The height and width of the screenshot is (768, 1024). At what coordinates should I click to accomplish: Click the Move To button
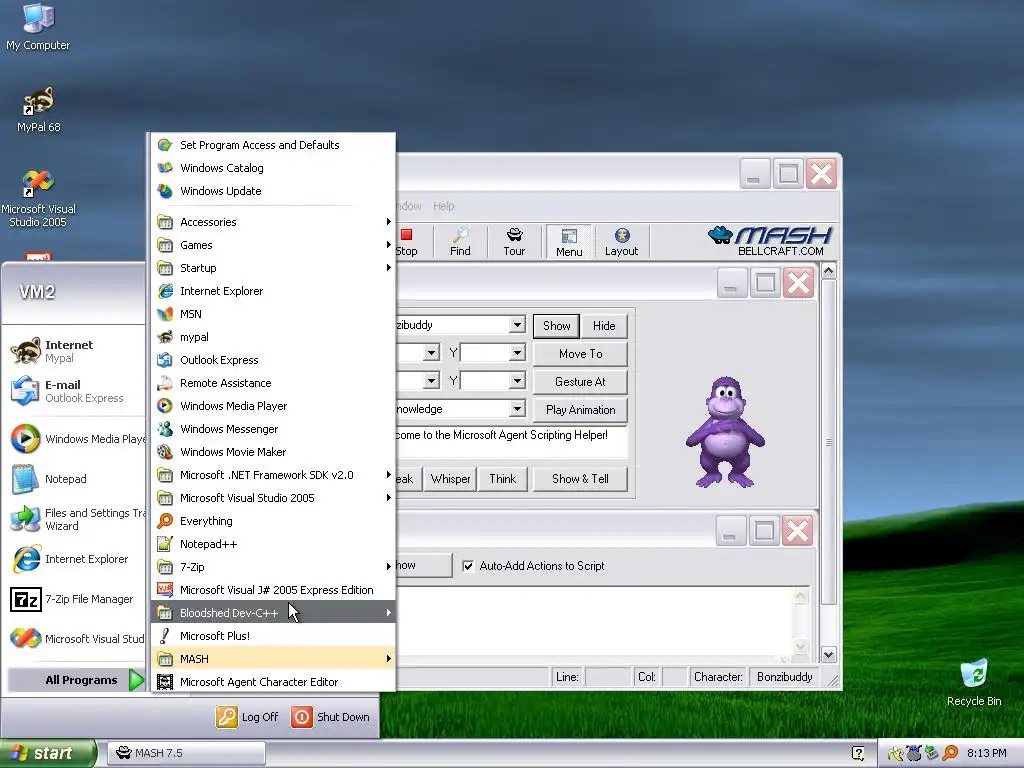581,353
